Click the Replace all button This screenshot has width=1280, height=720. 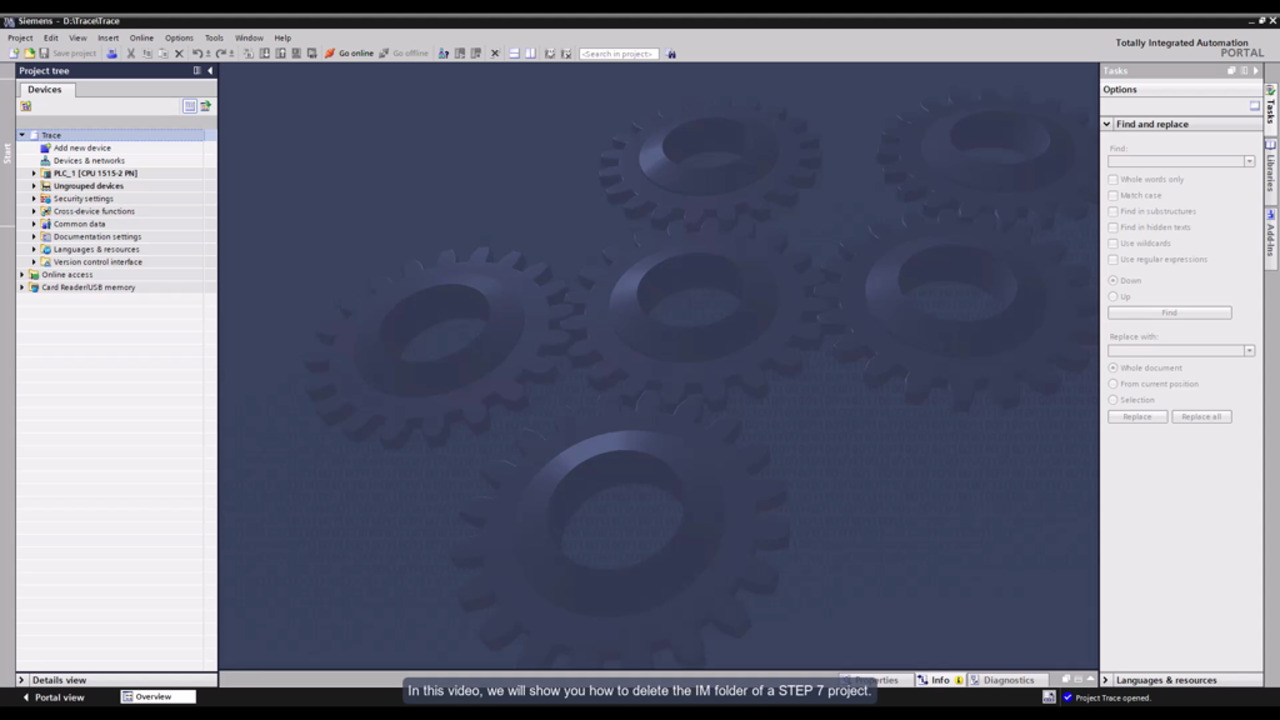tap(1201, 417)
